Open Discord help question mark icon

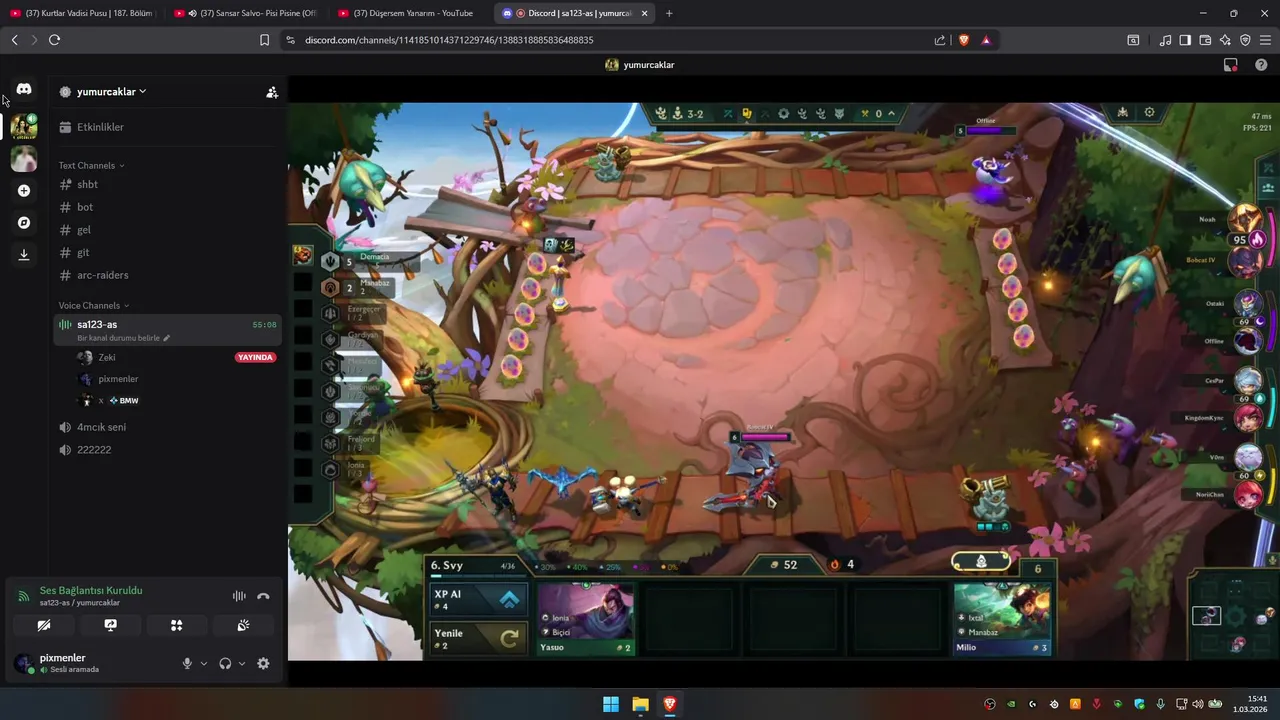pos(1261,65)
